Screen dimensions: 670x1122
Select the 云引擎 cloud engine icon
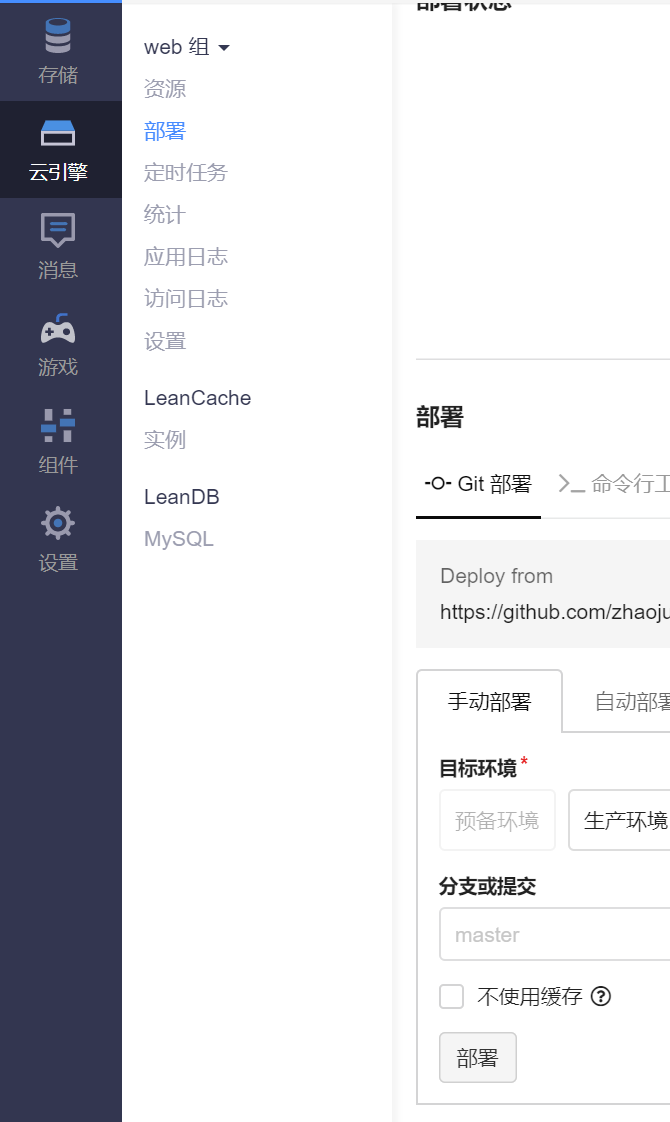click(x=58, y=133)
